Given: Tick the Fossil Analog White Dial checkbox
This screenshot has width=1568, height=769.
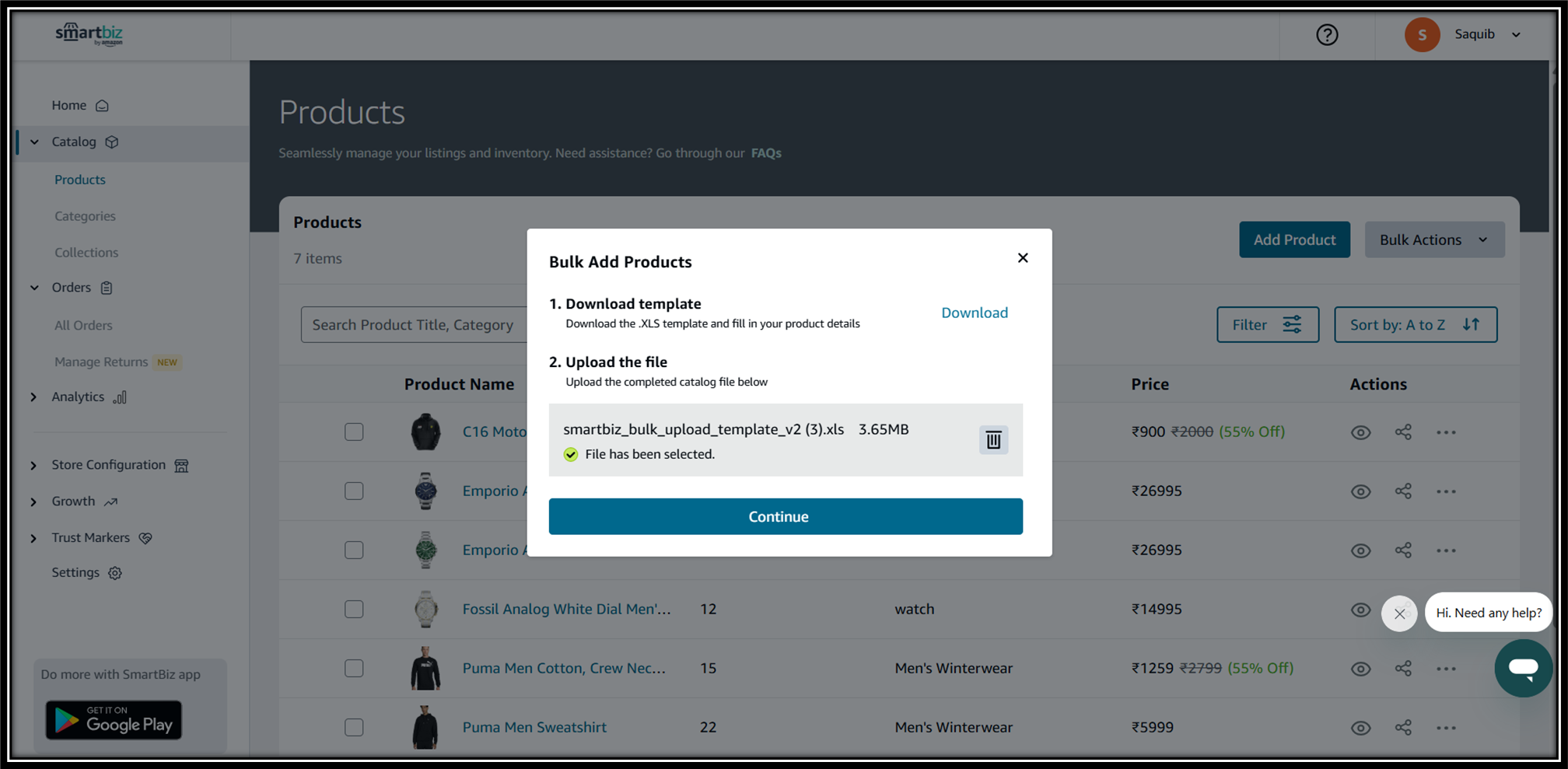Looking at the screenshot, I should tap(354, 609).
